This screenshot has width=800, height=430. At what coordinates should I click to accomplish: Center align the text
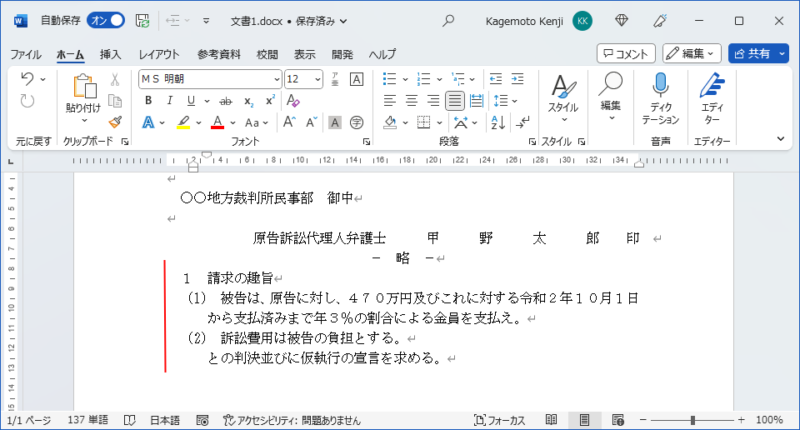[411, 101]
